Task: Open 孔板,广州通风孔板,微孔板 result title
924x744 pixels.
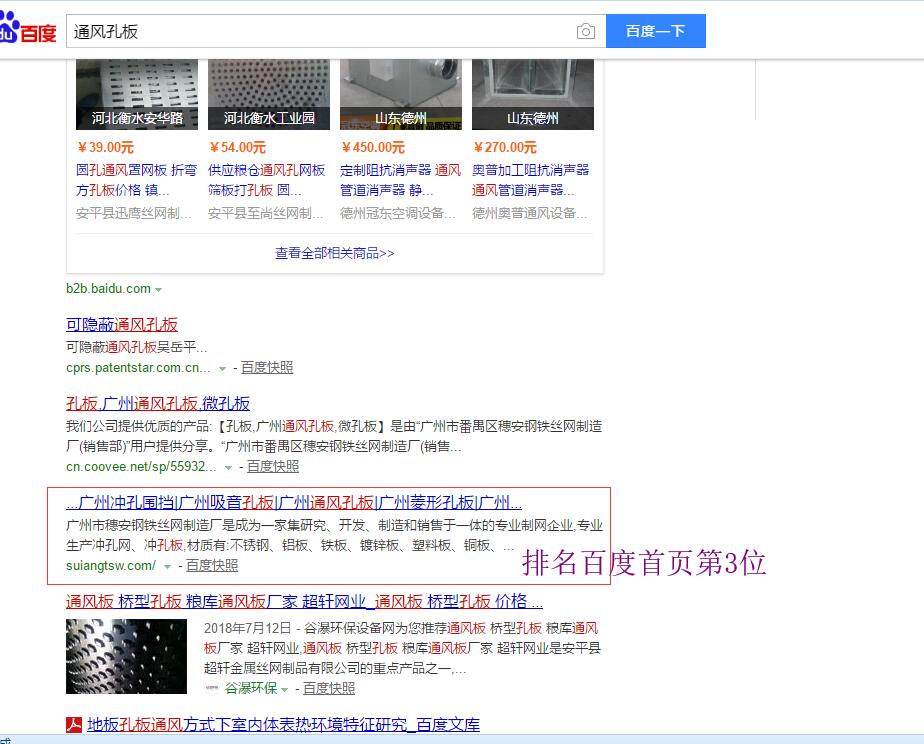Action: (x=158, y=404)
